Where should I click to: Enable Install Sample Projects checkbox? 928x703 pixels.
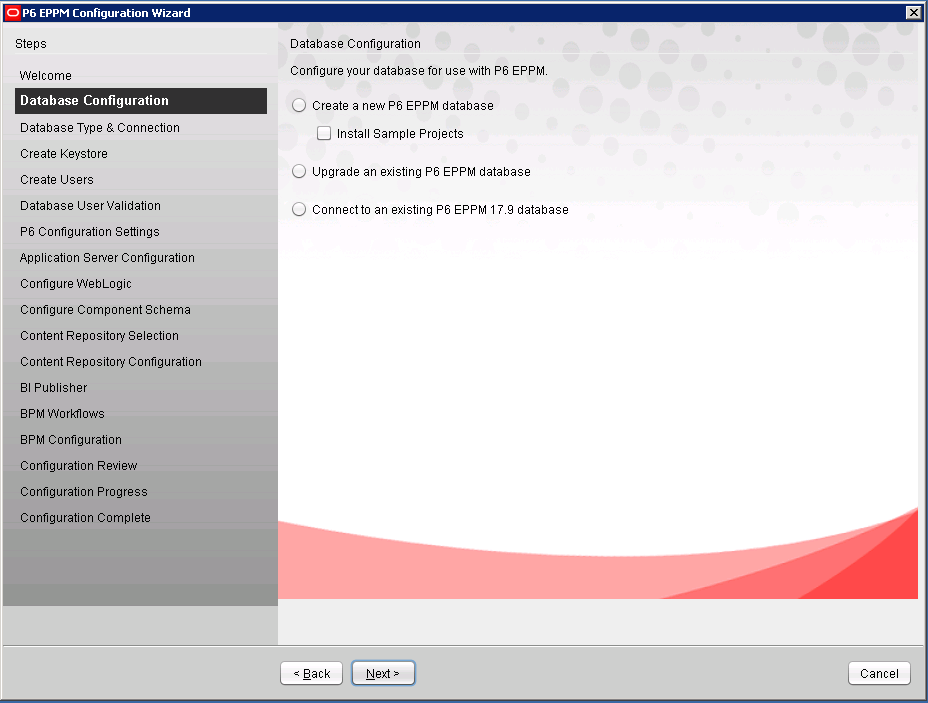pos(324,134)
